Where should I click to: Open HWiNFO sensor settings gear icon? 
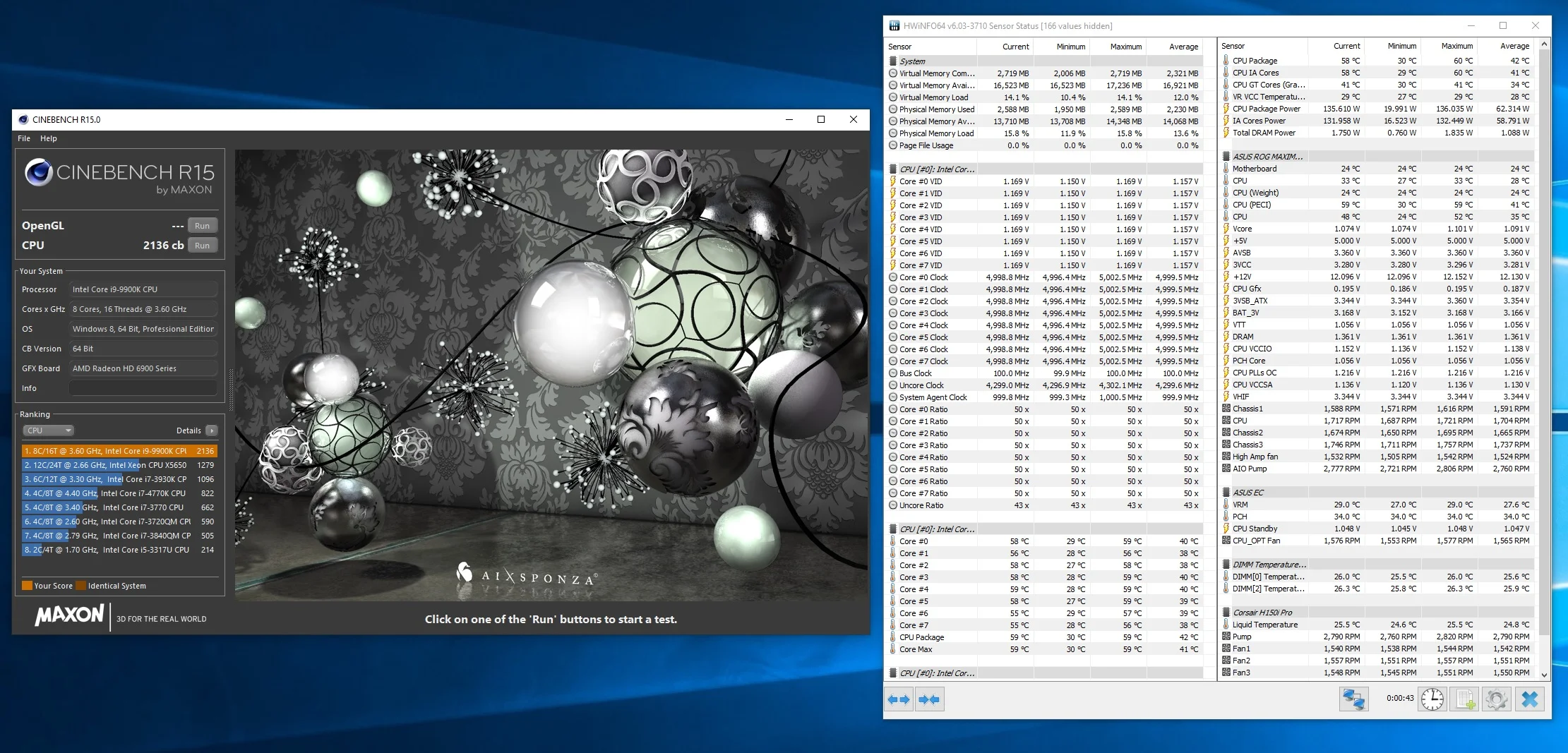coord(1496,699)
